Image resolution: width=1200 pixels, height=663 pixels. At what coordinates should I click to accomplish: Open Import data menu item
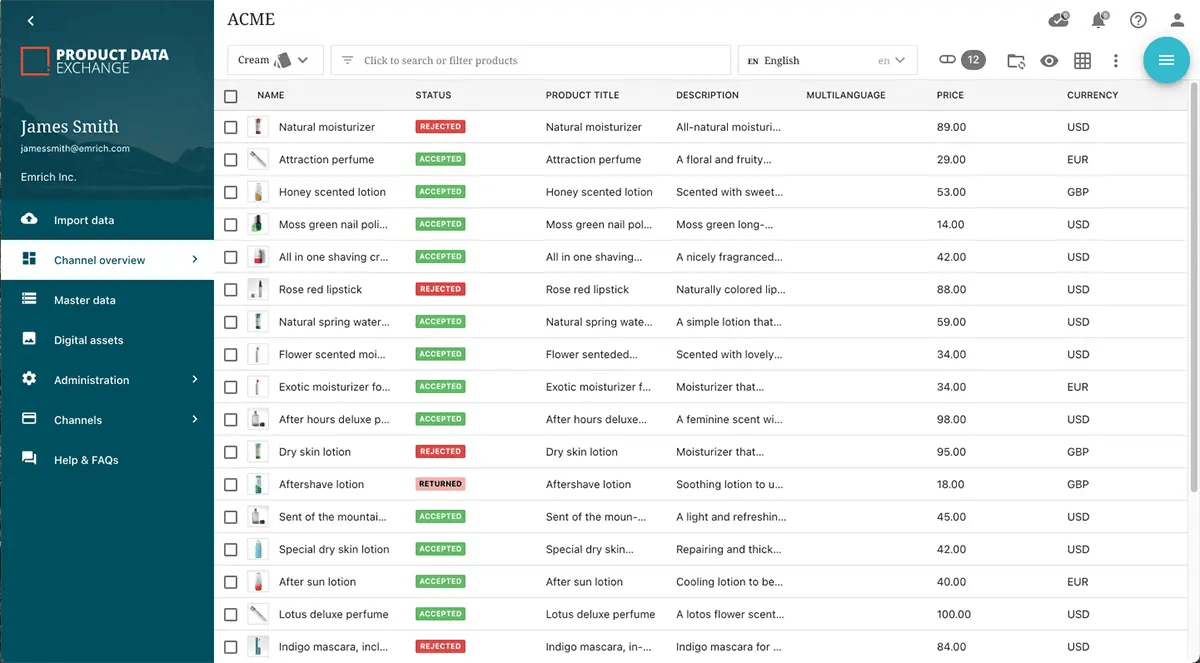click(107, 220)
